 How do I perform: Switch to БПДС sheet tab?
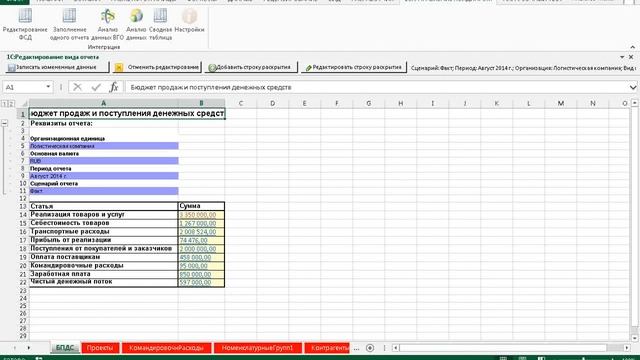(x=64, y=348)
